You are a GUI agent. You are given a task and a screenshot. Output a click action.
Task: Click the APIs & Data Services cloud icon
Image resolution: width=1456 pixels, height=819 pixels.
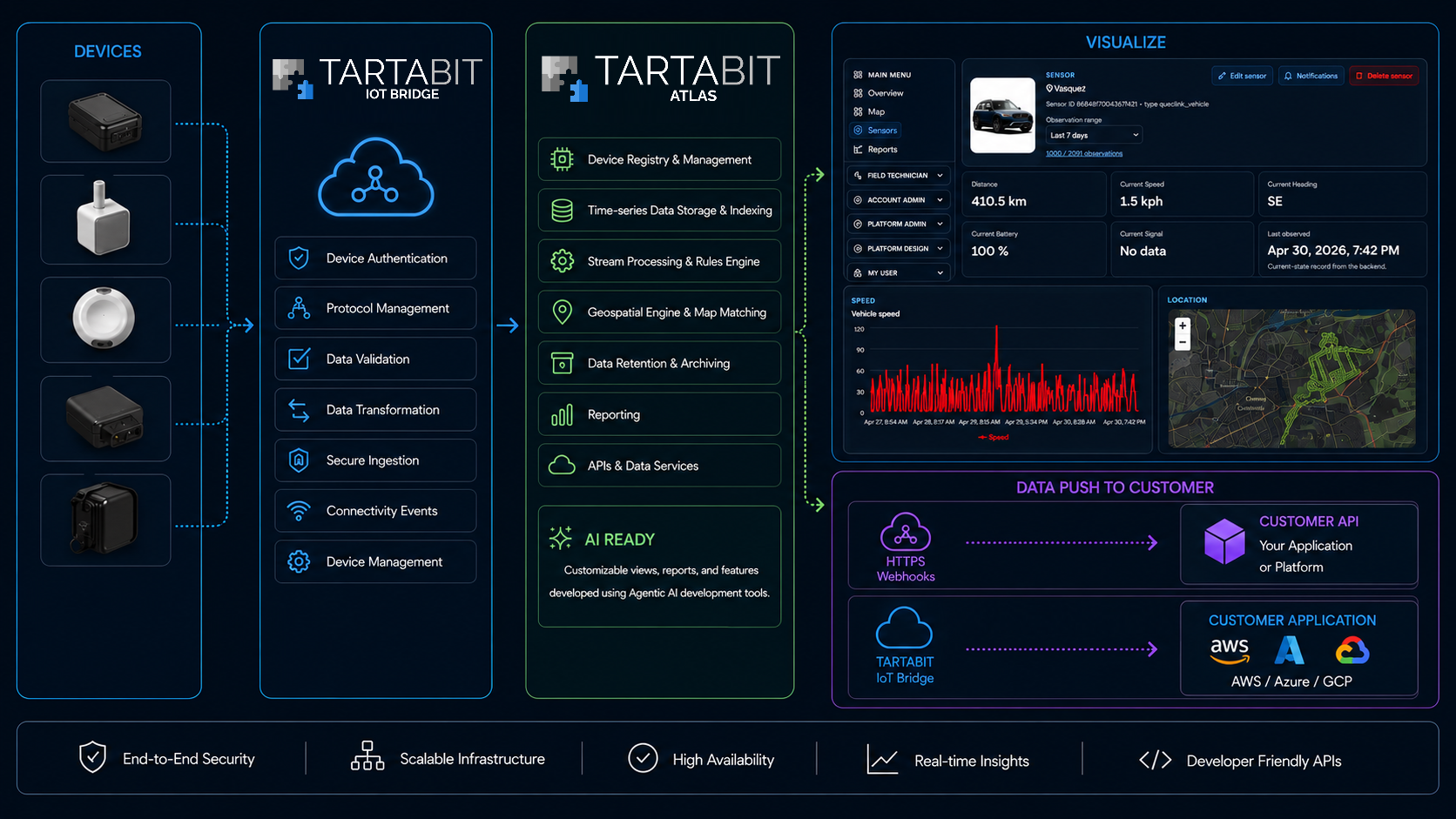(x=563, y=466)
